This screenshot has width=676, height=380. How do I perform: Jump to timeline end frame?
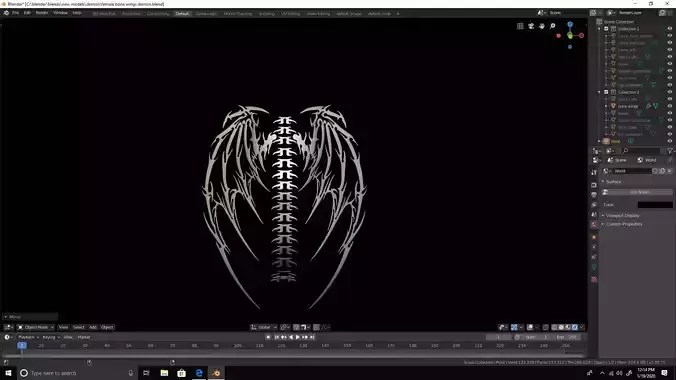pyautogui.click(x=312, y=337)
